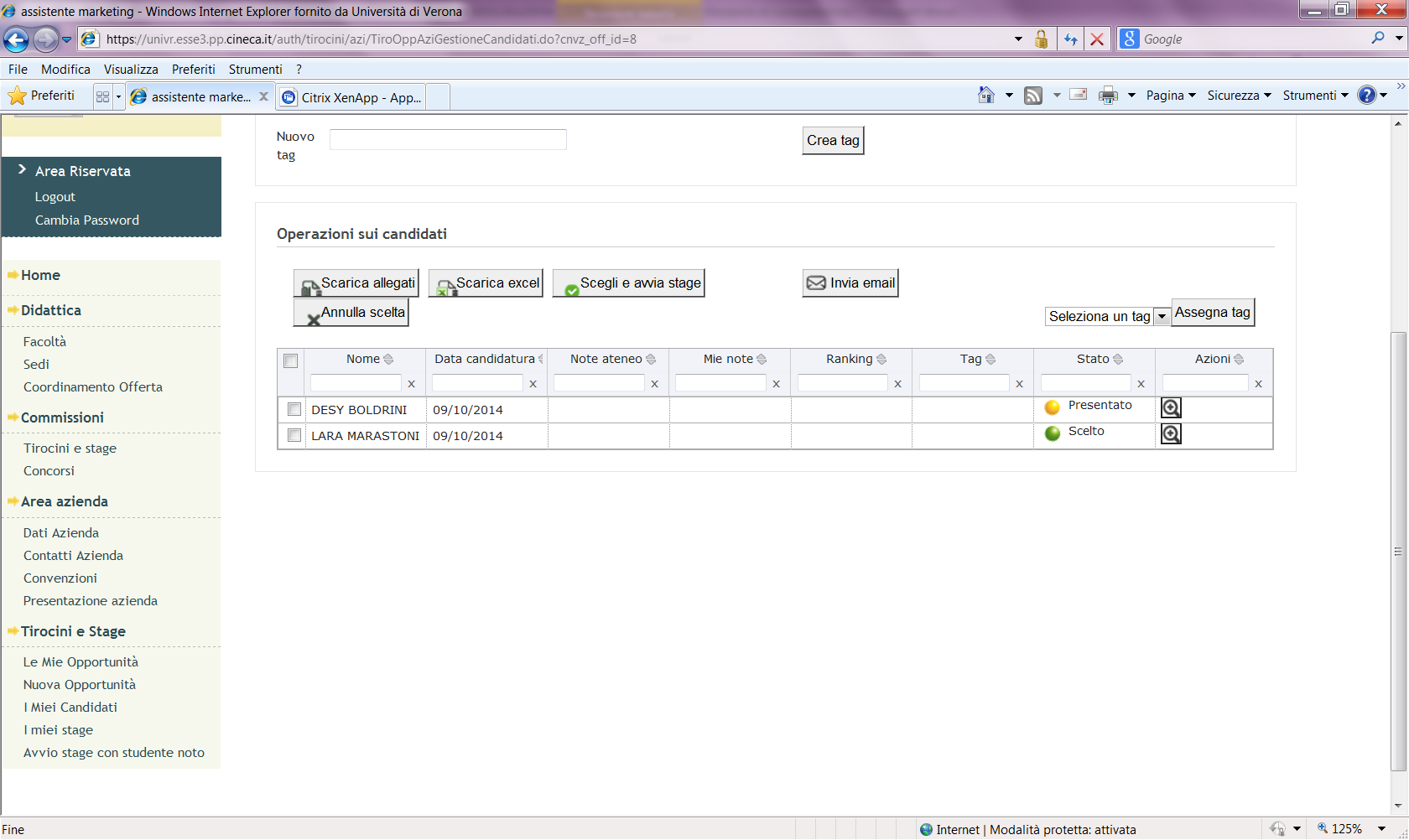This screenshot has height=840, width=1409.
Task: Expand the Pagina toolbar menu
Action: click(x=1171, y=96)
